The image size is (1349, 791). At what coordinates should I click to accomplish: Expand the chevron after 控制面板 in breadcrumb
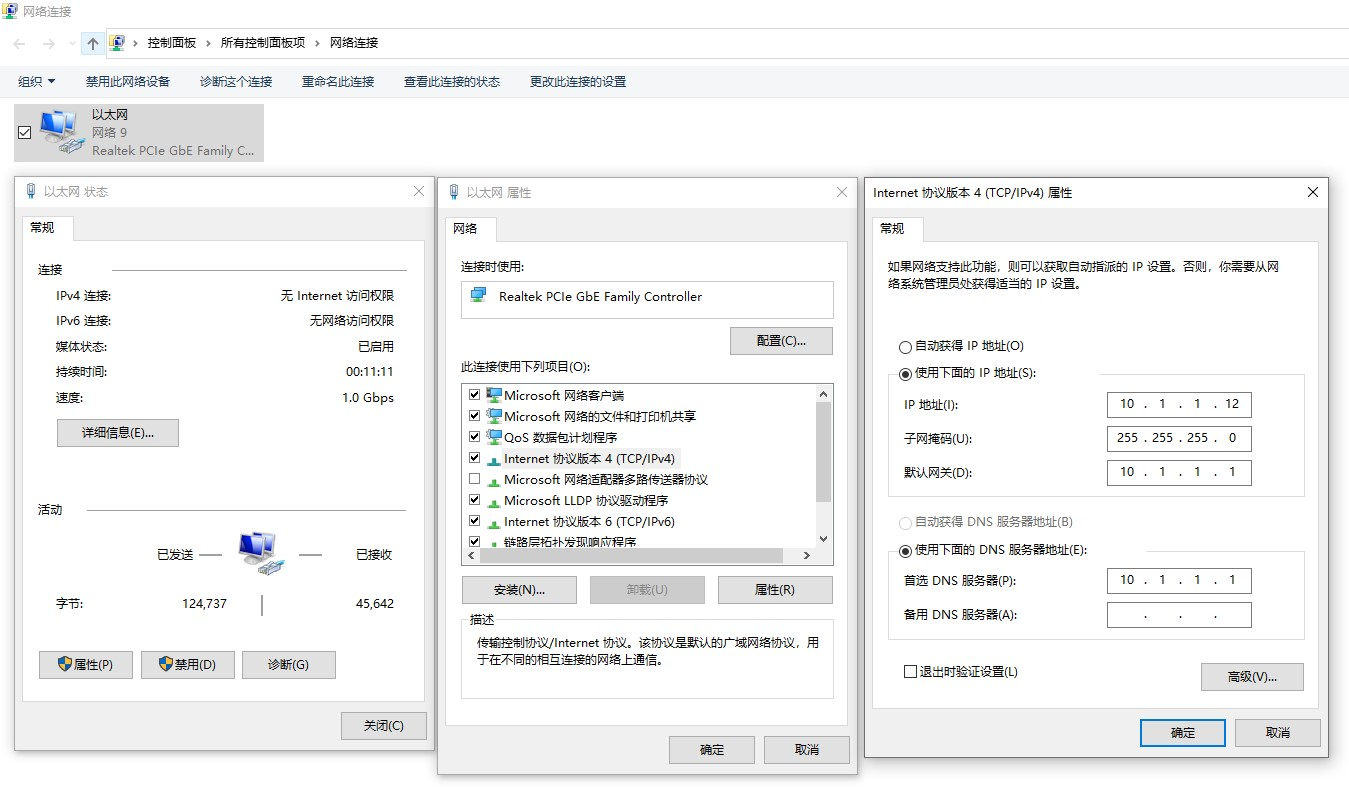pos(209,43)
